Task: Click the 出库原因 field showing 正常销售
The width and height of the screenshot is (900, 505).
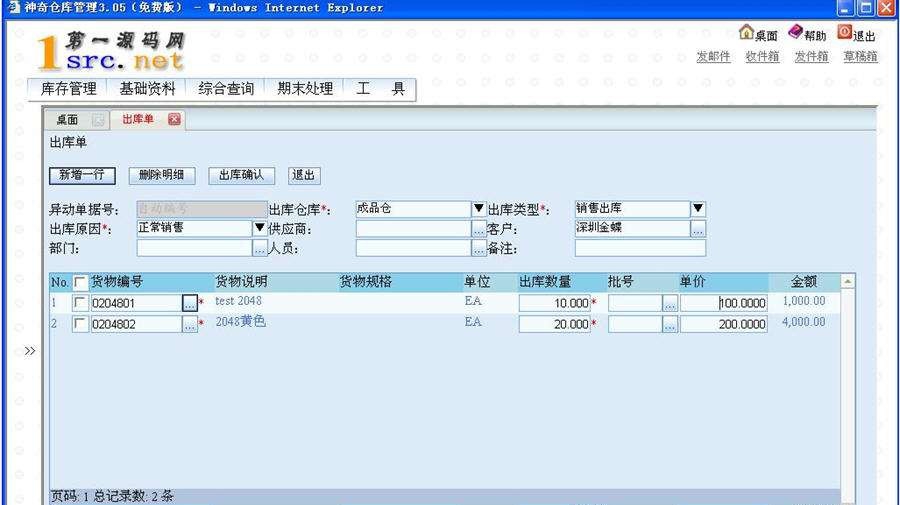Action: tap(195, 228)
